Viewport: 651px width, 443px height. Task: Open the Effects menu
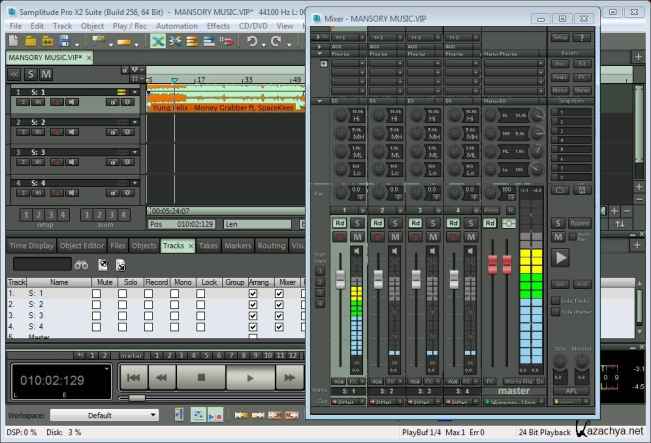tap(218, 25)
